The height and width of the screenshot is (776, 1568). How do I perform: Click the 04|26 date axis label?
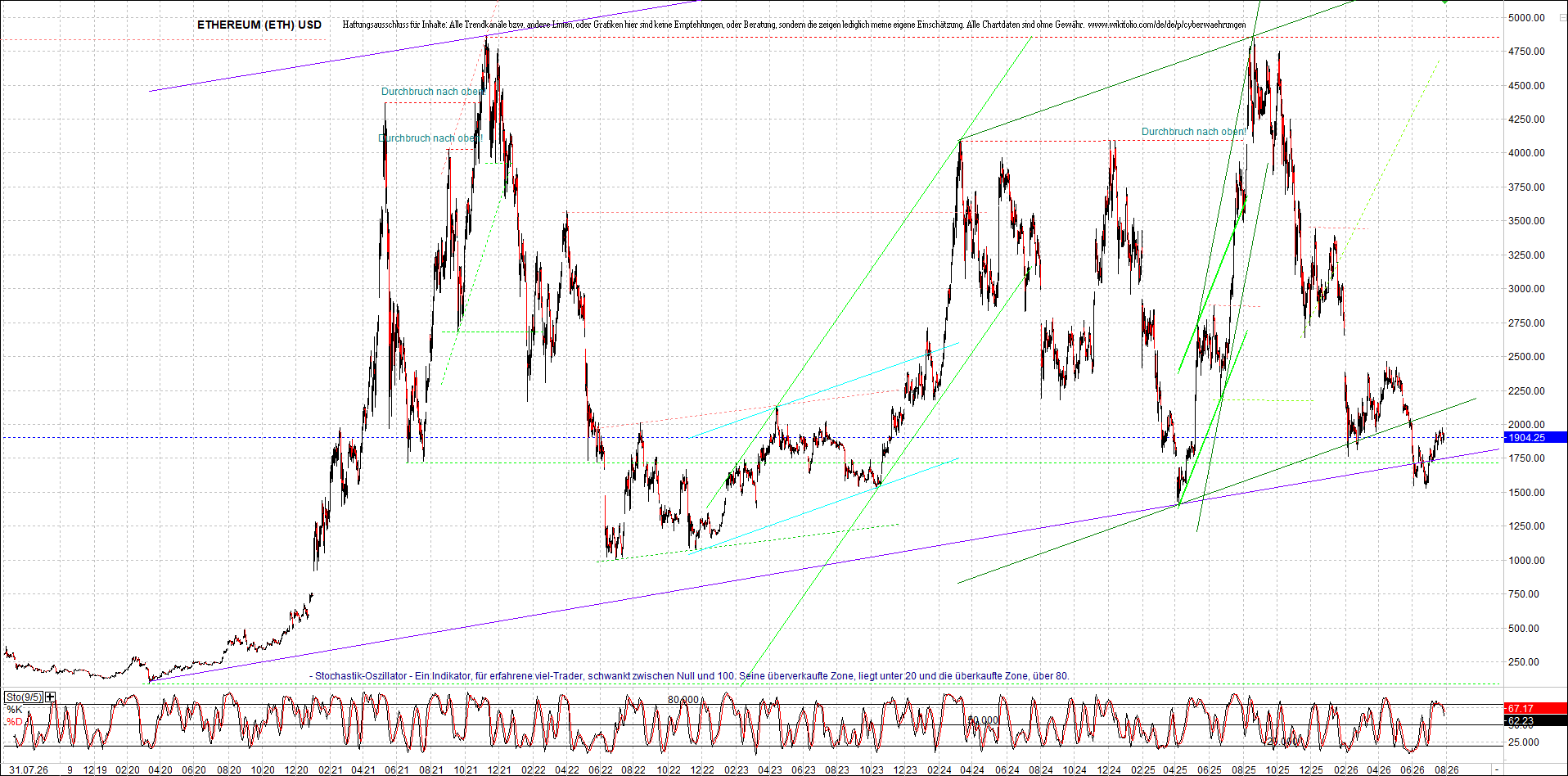coord(1379,770)
